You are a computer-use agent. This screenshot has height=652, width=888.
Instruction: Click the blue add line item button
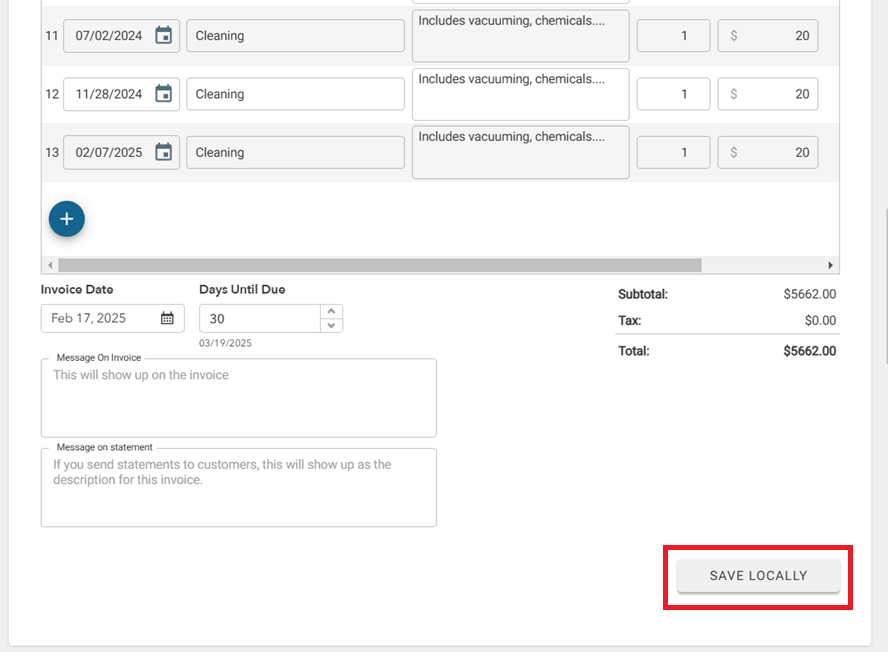point(67,219)
